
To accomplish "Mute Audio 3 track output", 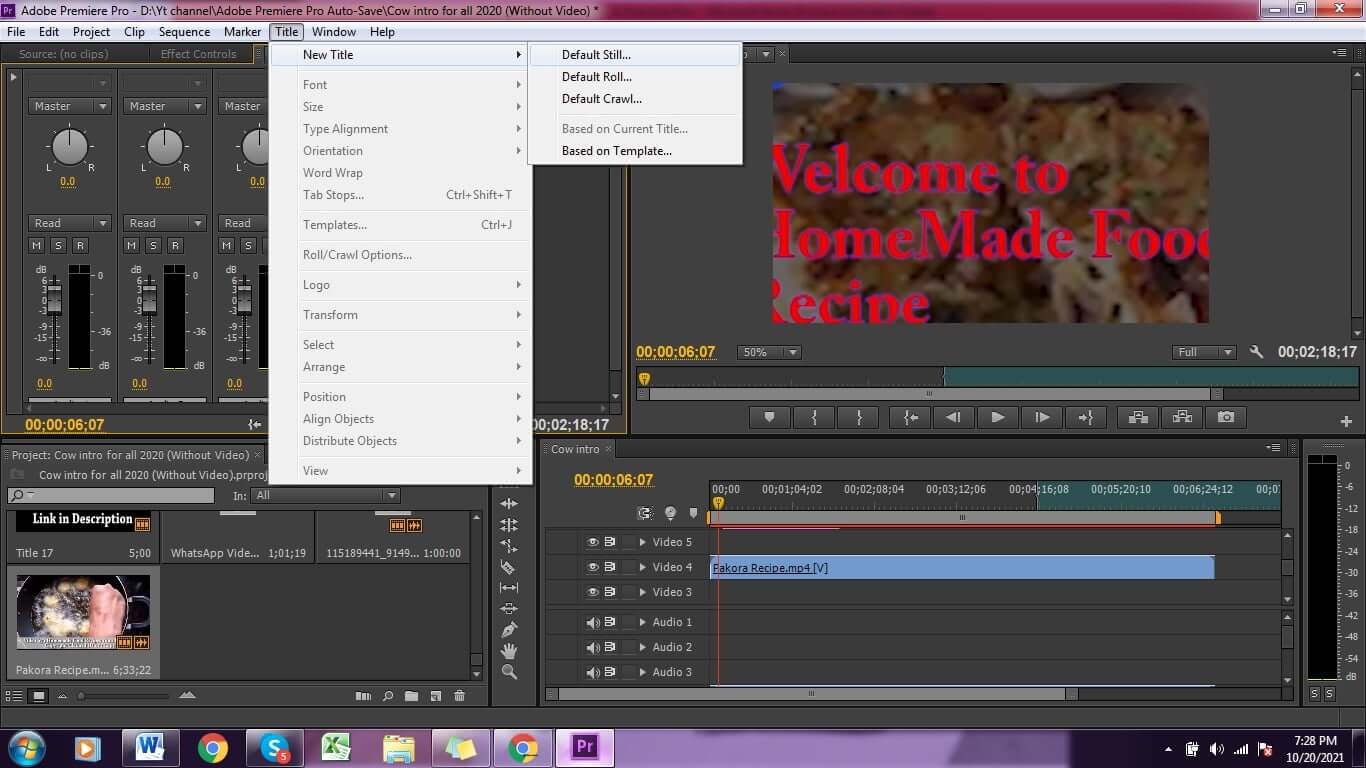I will tap(593, 672).
